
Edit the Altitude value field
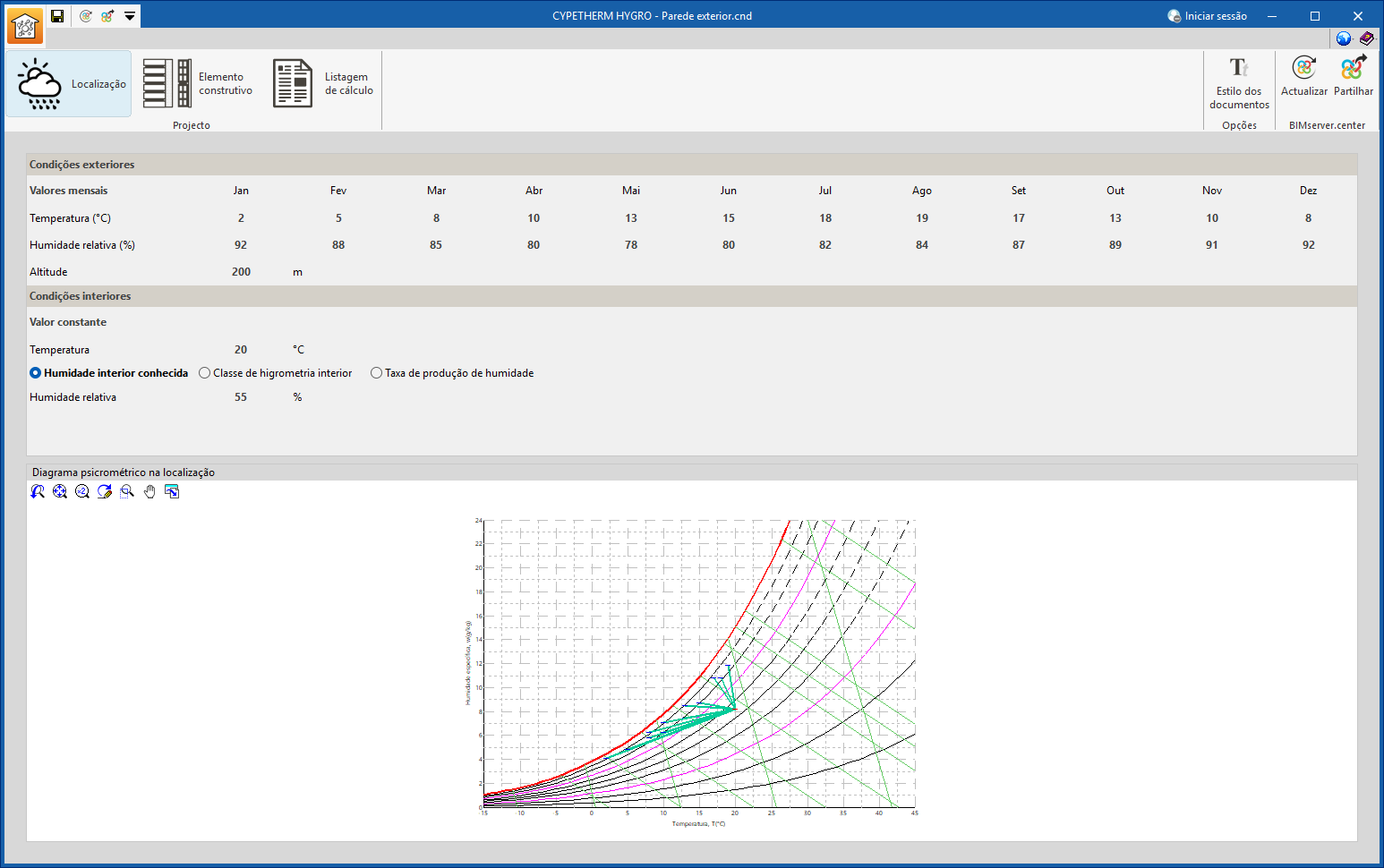[x=242, y=272]
